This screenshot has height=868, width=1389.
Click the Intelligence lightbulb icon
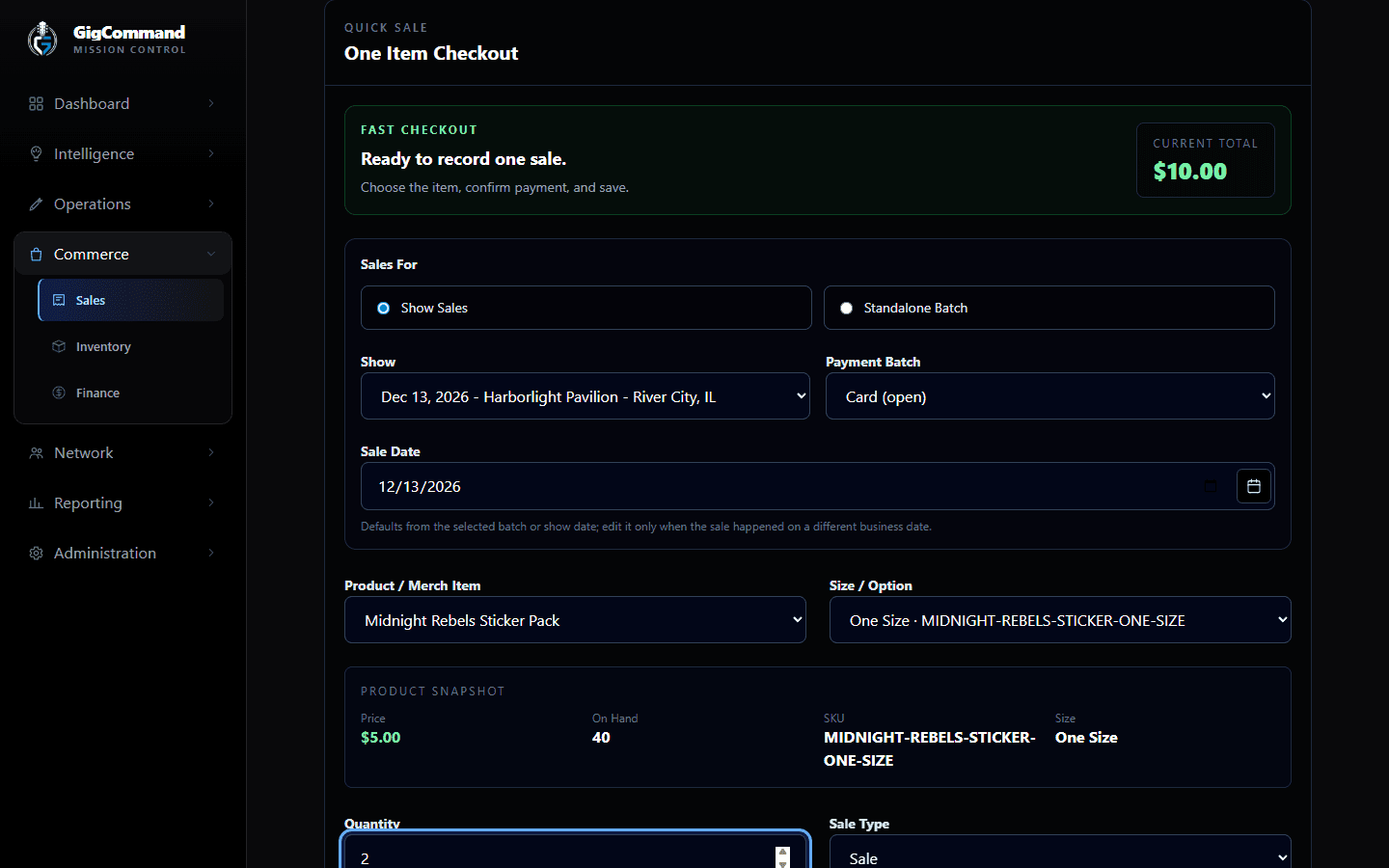(36, 153)
